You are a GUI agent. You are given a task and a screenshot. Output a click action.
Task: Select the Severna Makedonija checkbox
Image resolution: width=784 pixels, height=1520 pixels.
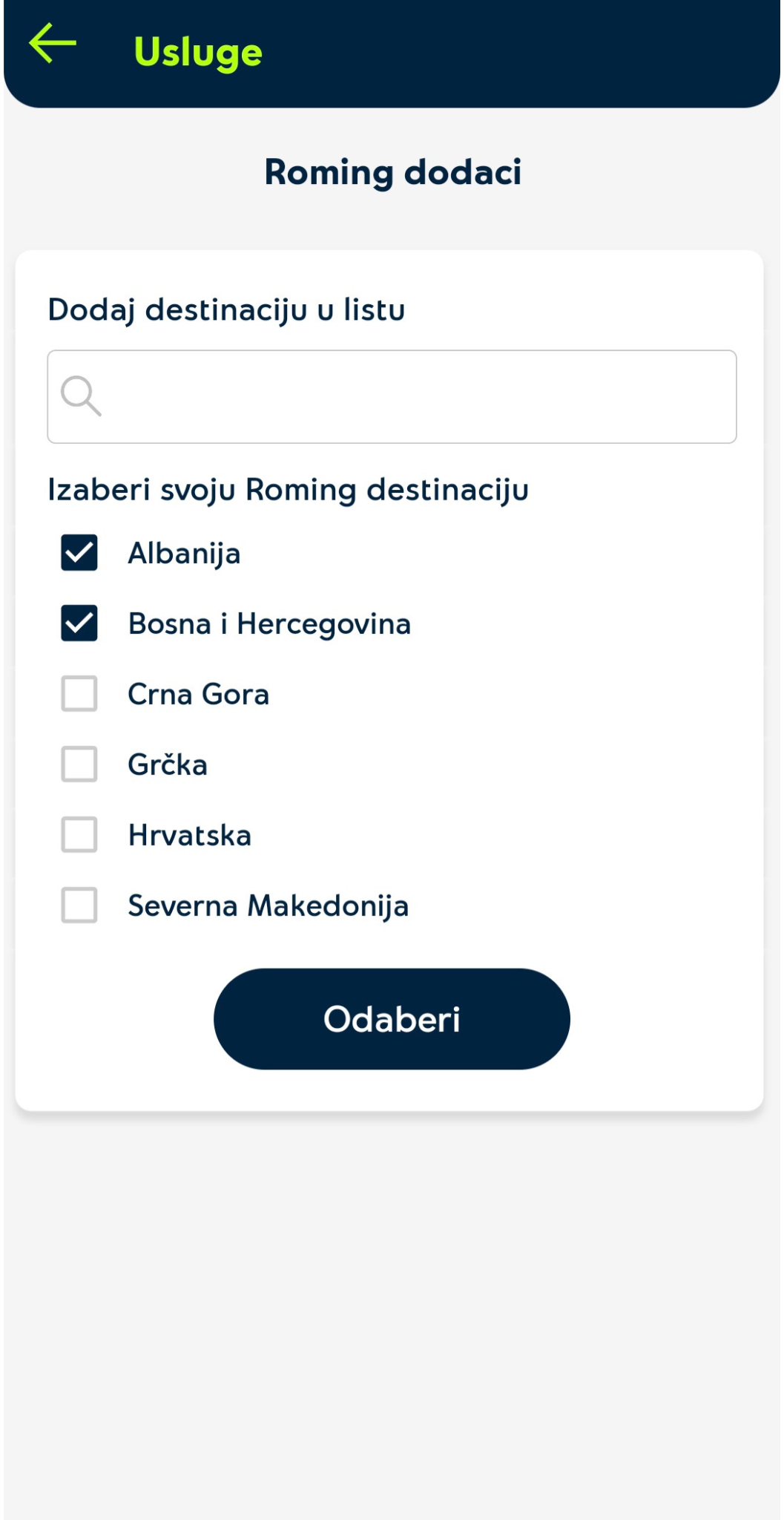79,905
